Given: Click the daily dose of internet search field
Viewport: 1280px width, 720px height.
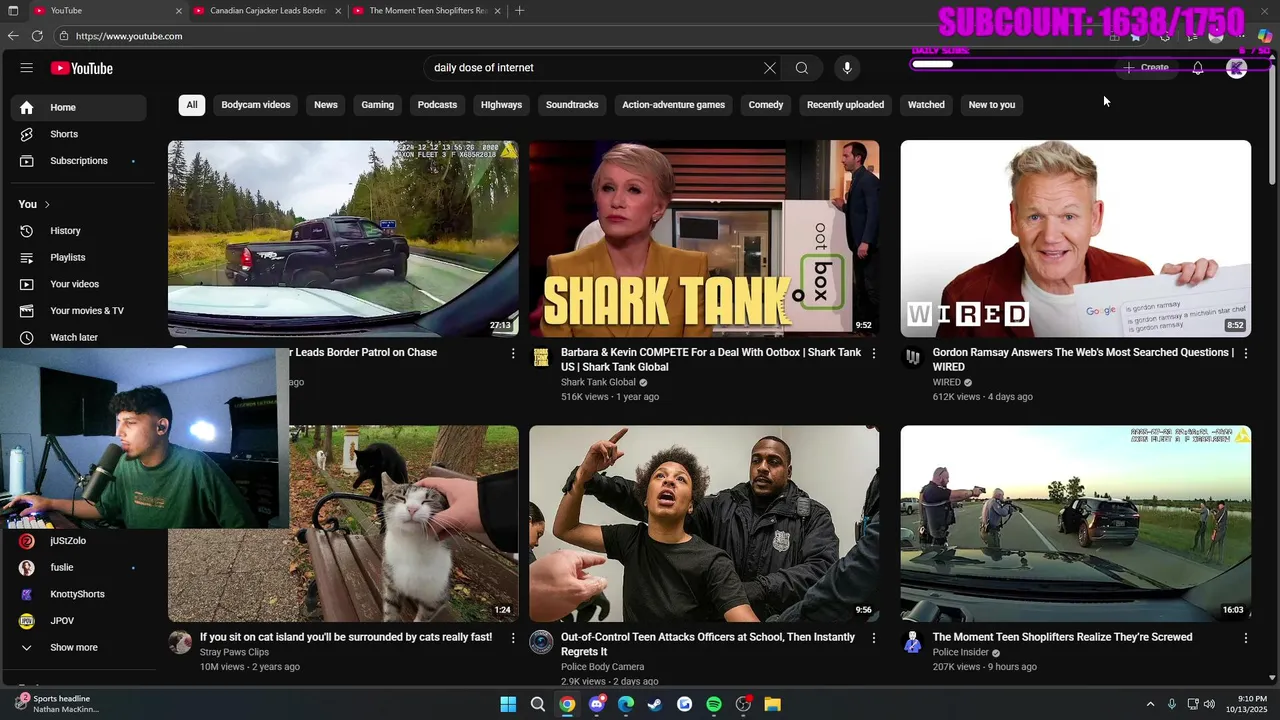Looking at the screenshot, I should 590,68.
